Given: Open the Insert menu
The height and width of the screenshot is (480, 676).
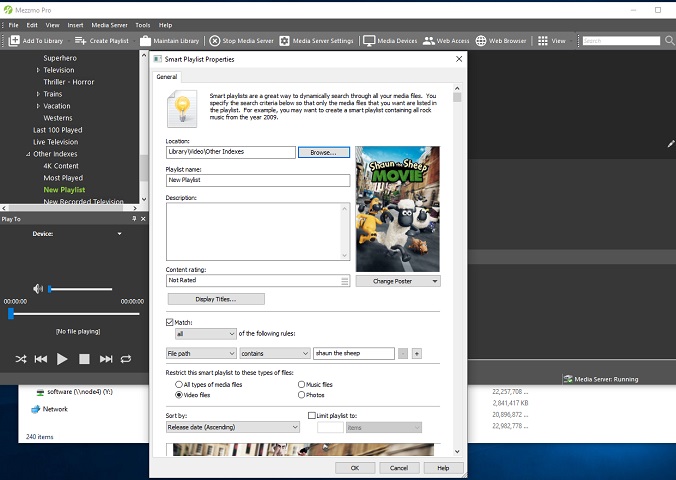Looking at the screenshot, I should coord(75,25).
